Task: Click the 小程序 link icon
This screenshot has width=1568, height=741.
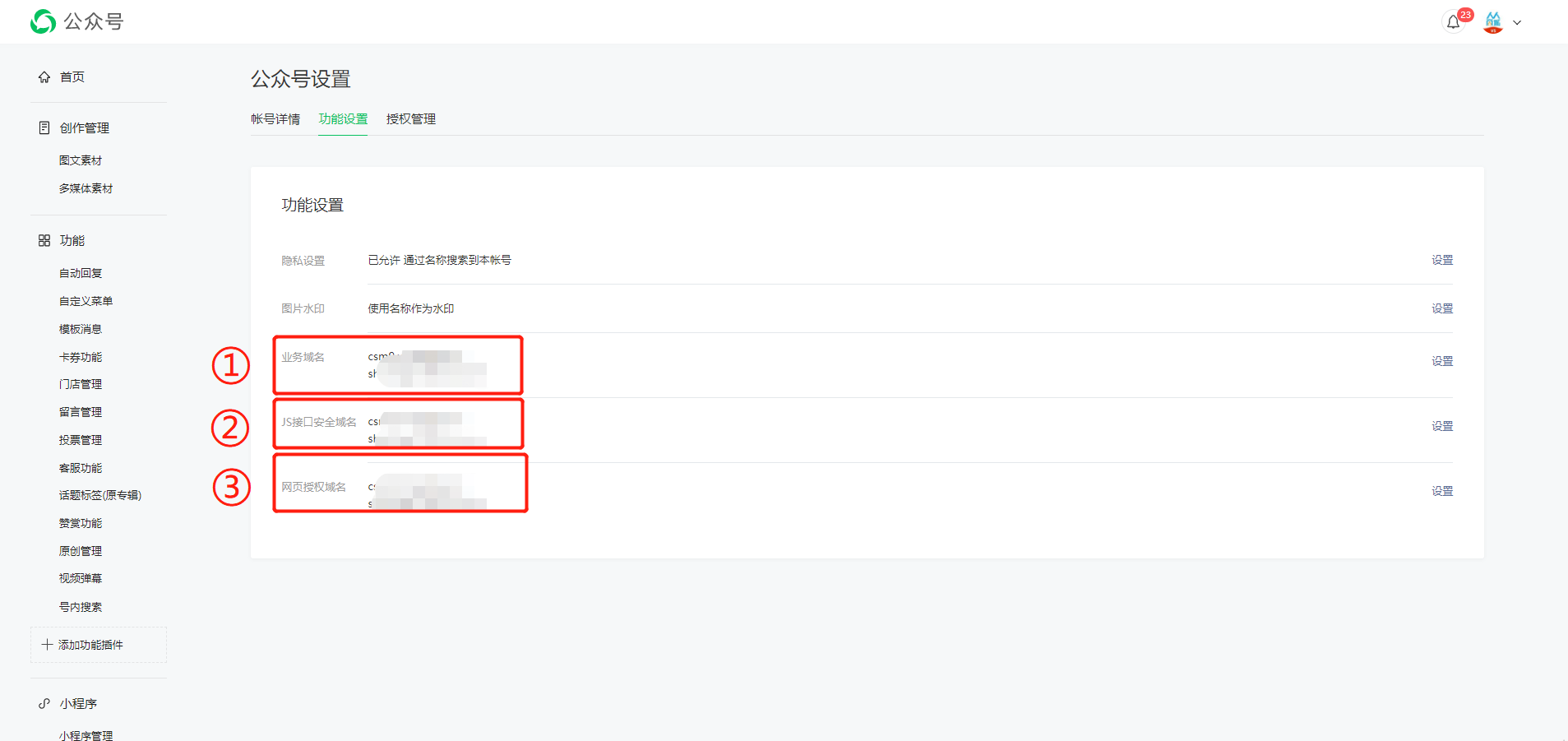Action: click(x=44, y=703)
